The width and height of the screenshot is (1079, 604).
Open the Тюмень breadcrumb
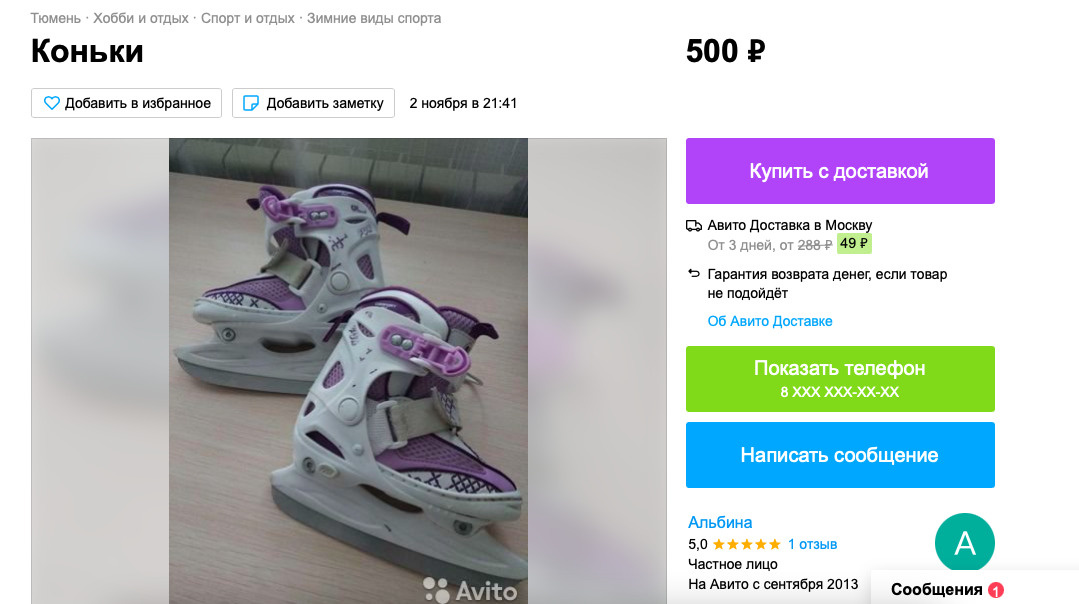click(56, 18)
